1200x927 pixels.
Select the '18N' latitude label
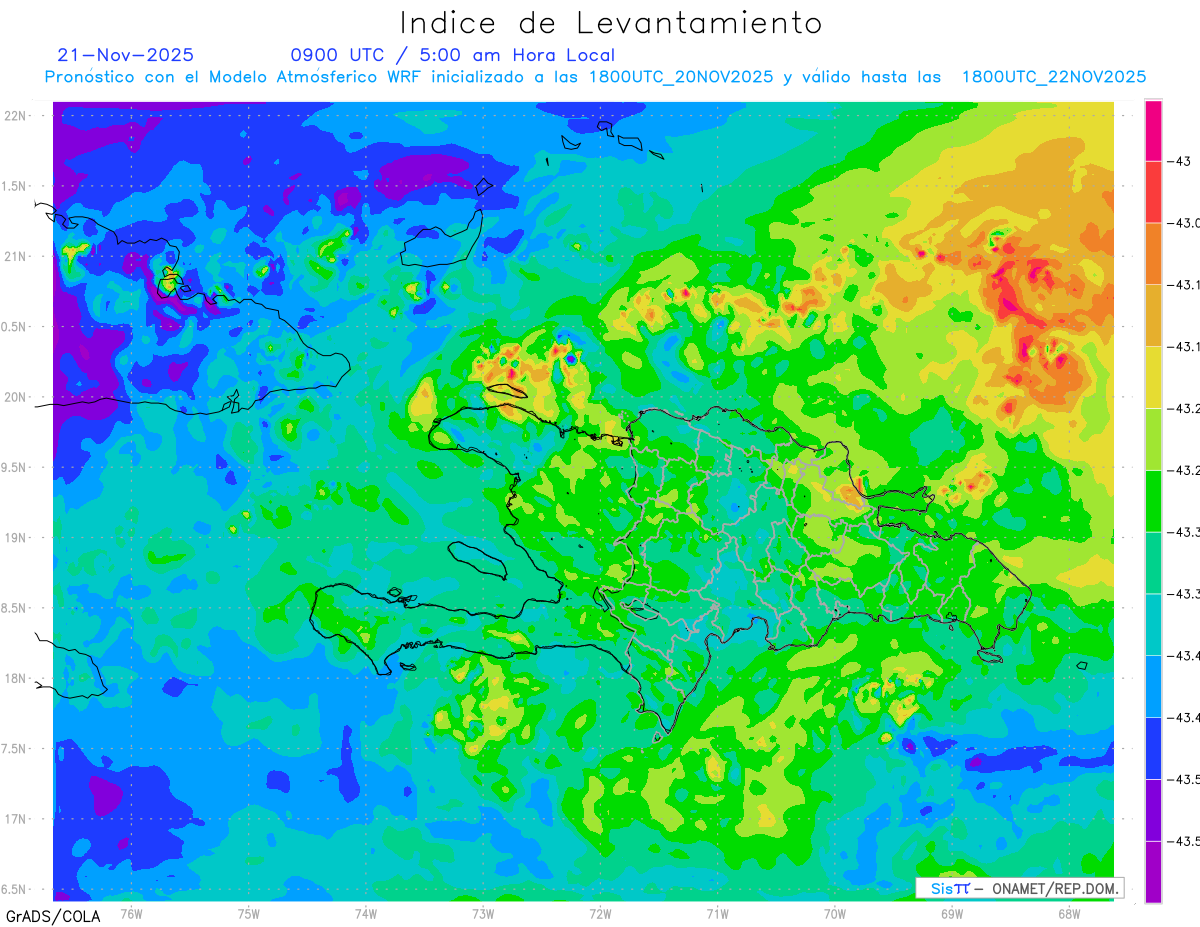click(x=15, y=678)
